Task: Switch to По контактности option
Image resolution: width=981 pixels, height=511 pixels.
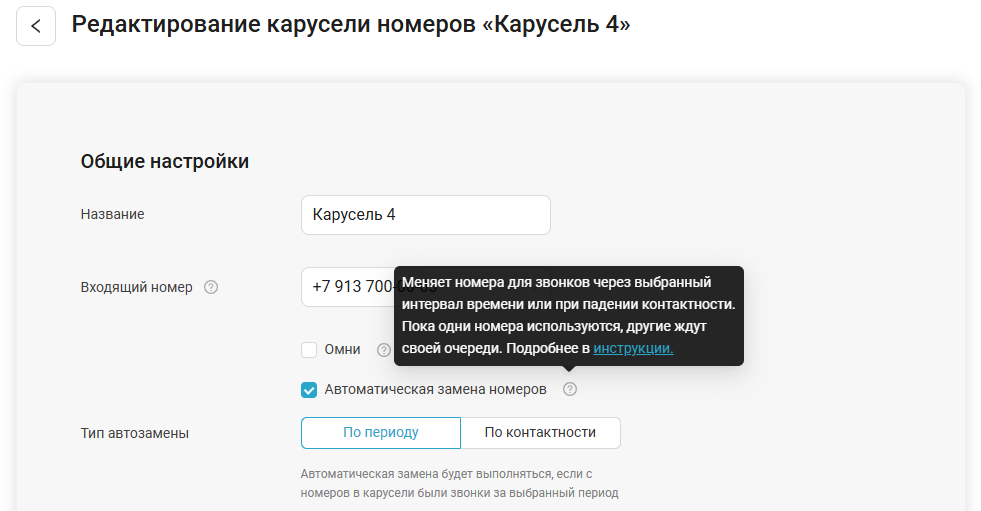Action: click(x=541, y=433)
